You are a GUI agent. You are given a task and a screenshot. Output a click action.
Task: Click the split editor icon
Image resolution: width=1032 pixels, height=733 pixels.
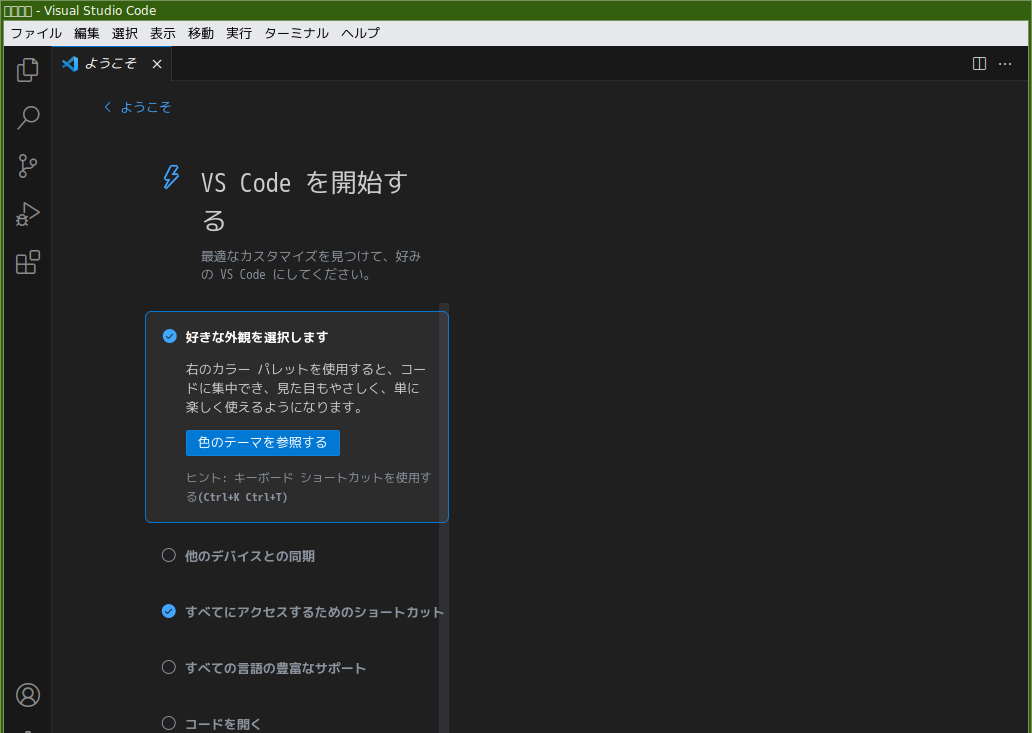point(979,63)
